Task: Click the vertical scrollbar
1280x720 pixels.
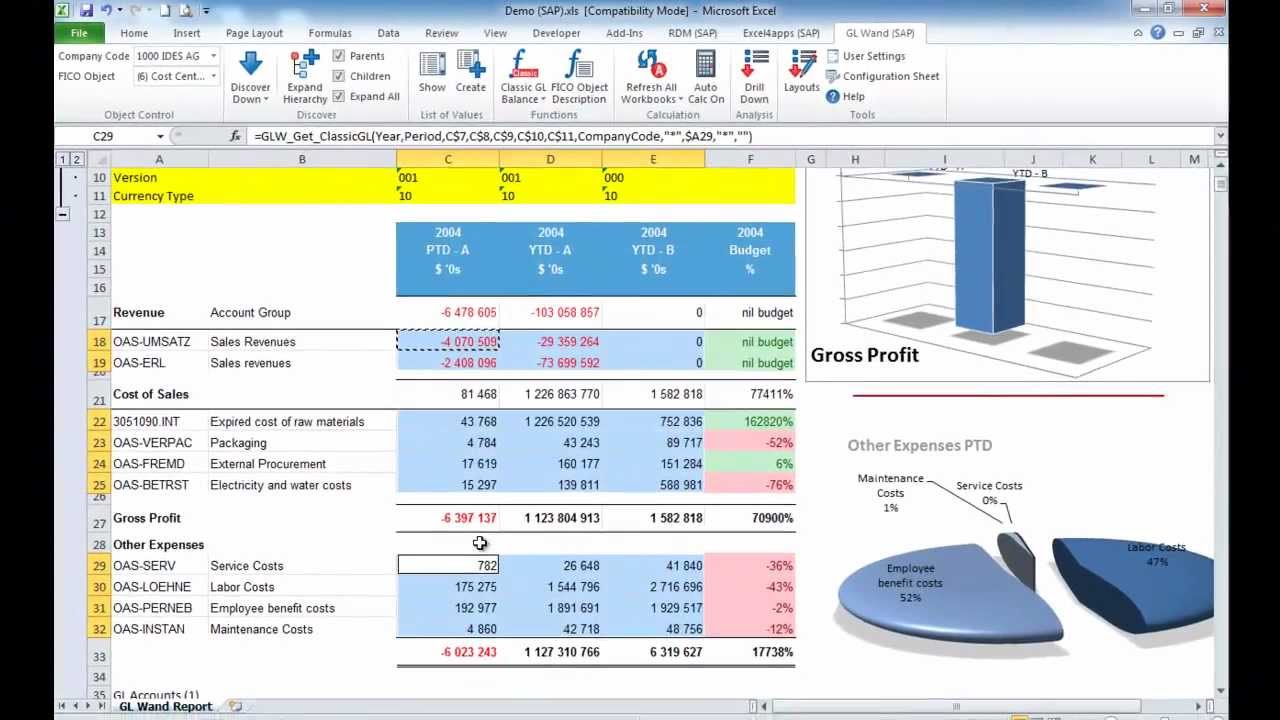Action: (x=1221, y=430)
